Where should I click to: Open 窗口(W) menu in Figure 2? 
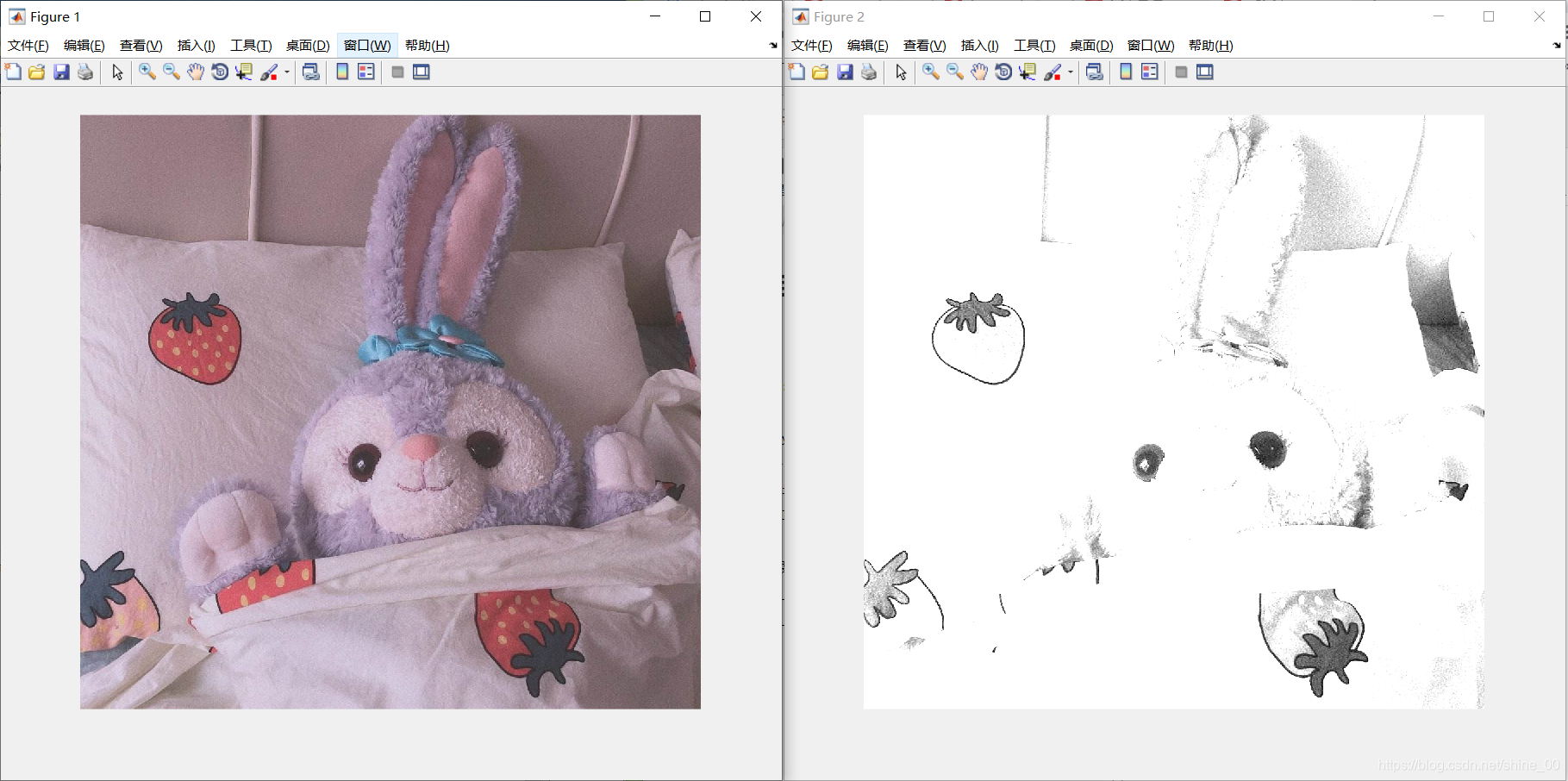coord(1151,46)
